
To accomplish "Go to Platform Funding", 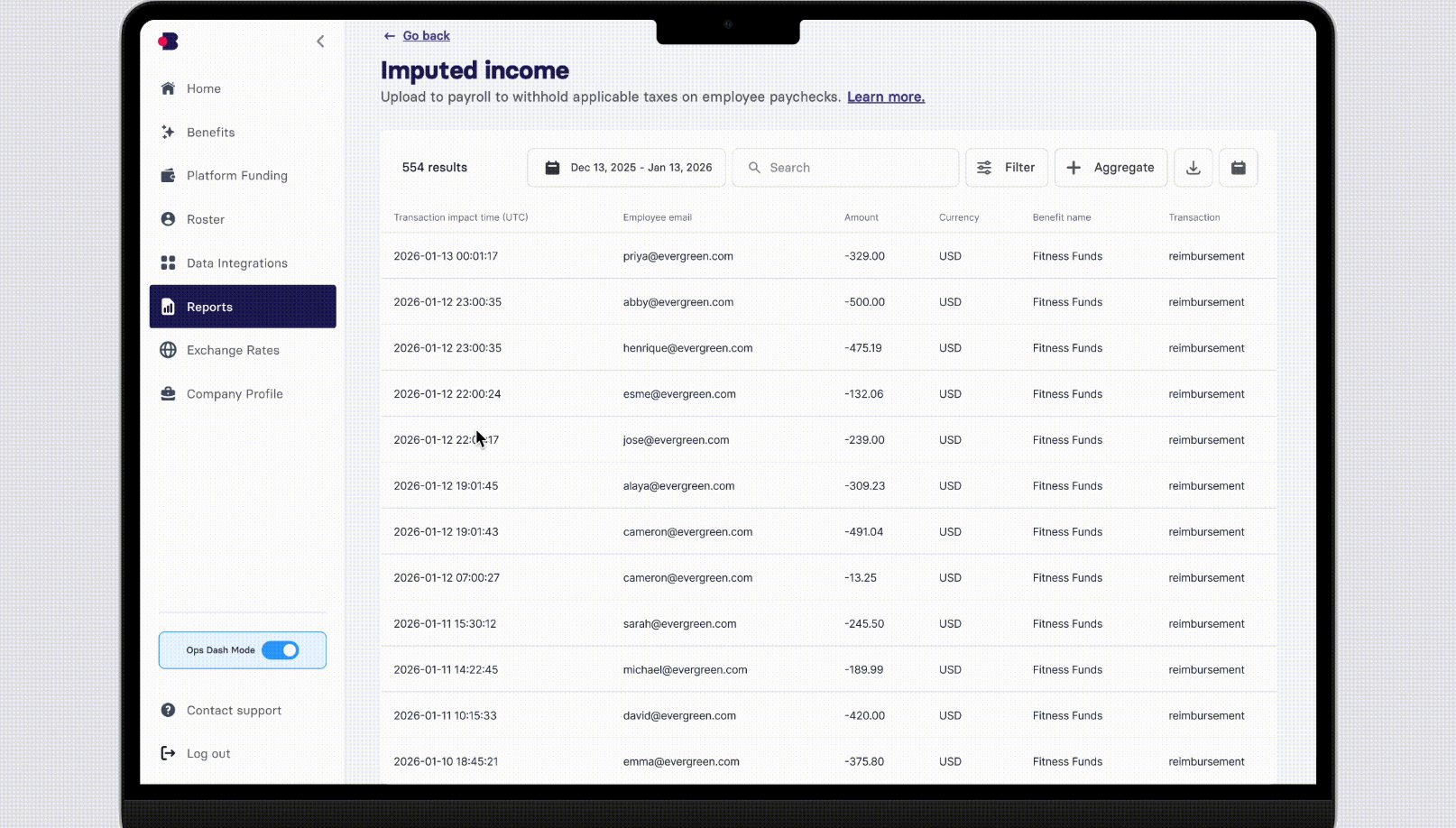I will pyautogui.click(x=237, y=176).
